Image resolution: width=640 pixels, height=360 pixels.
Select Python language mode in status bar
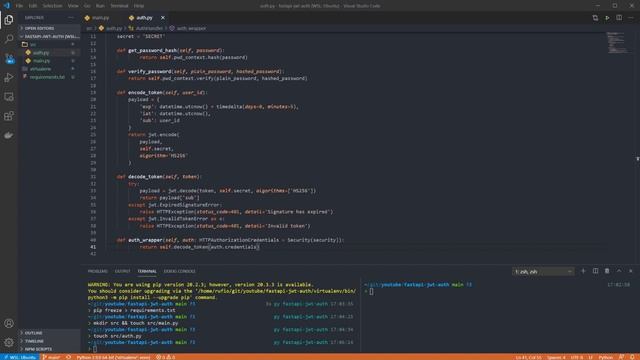(x=606, y=357)
